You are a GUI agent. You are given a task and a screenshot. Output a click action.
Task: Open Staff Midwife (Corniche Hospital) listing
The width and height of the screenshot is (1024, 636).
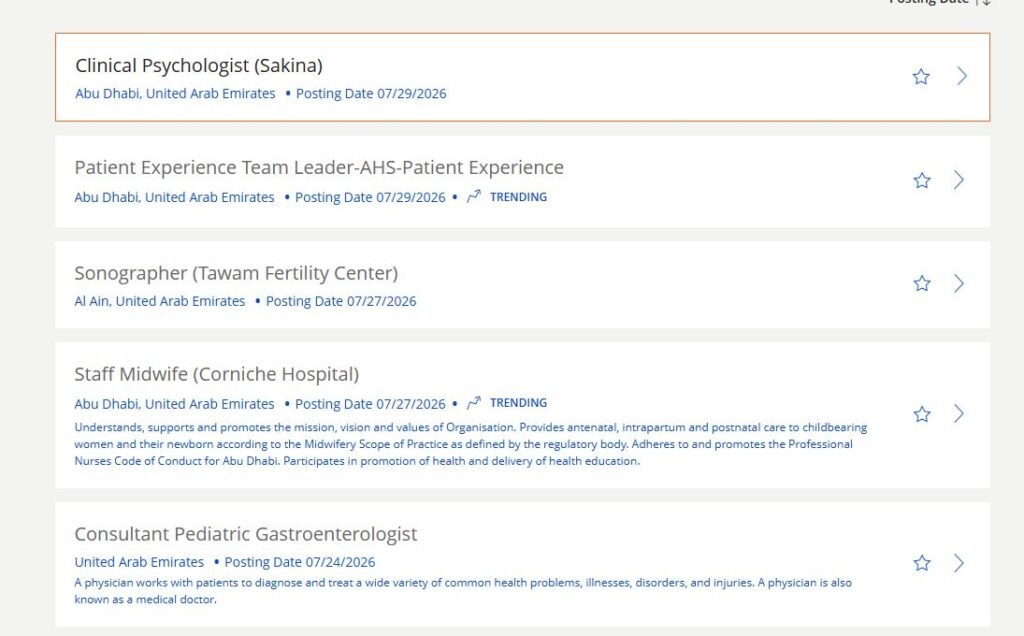[216, 374]
